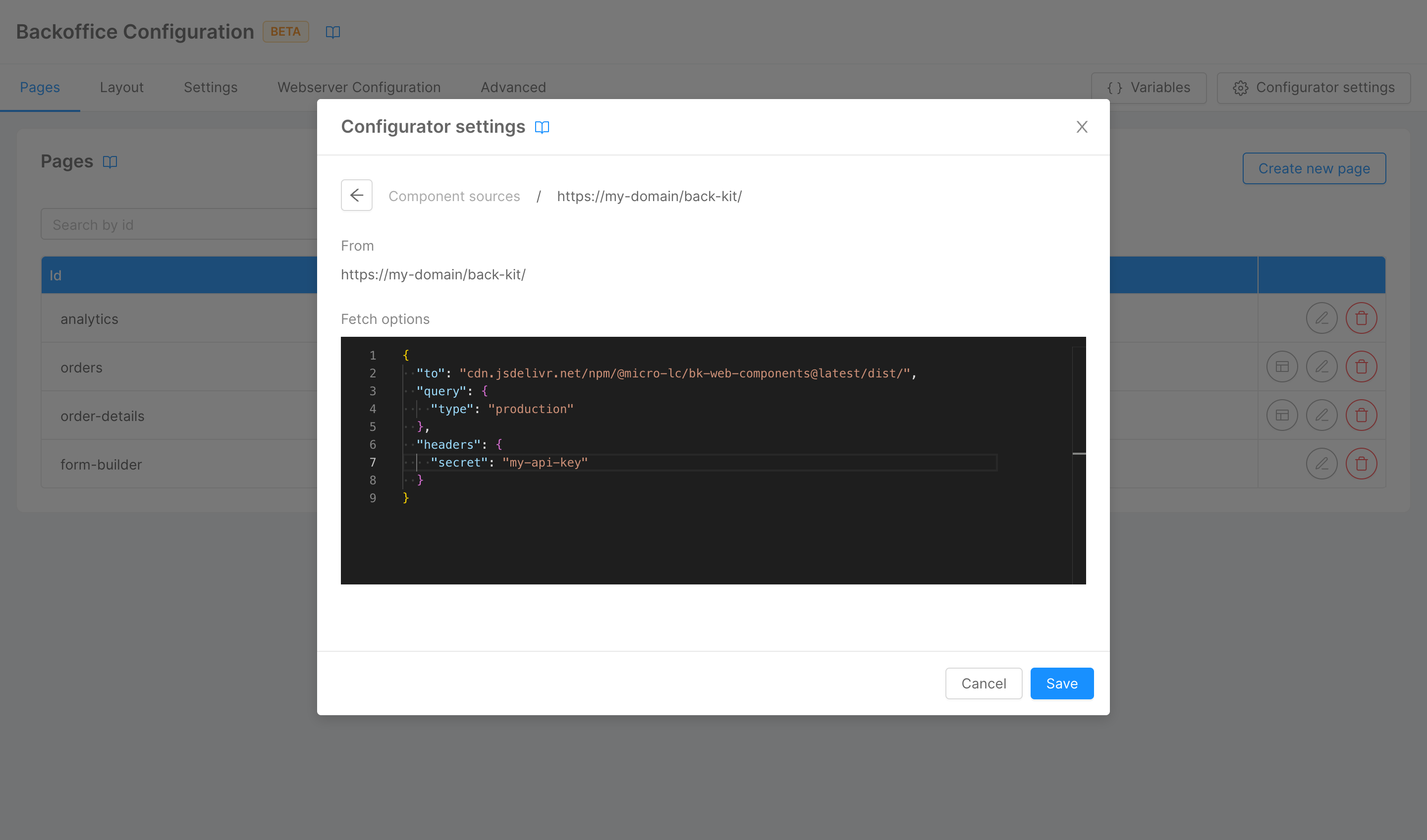The width and height of the screenshot is (1427, 840).
Task: Open the Variables panel
Action: coord(1149,87)
